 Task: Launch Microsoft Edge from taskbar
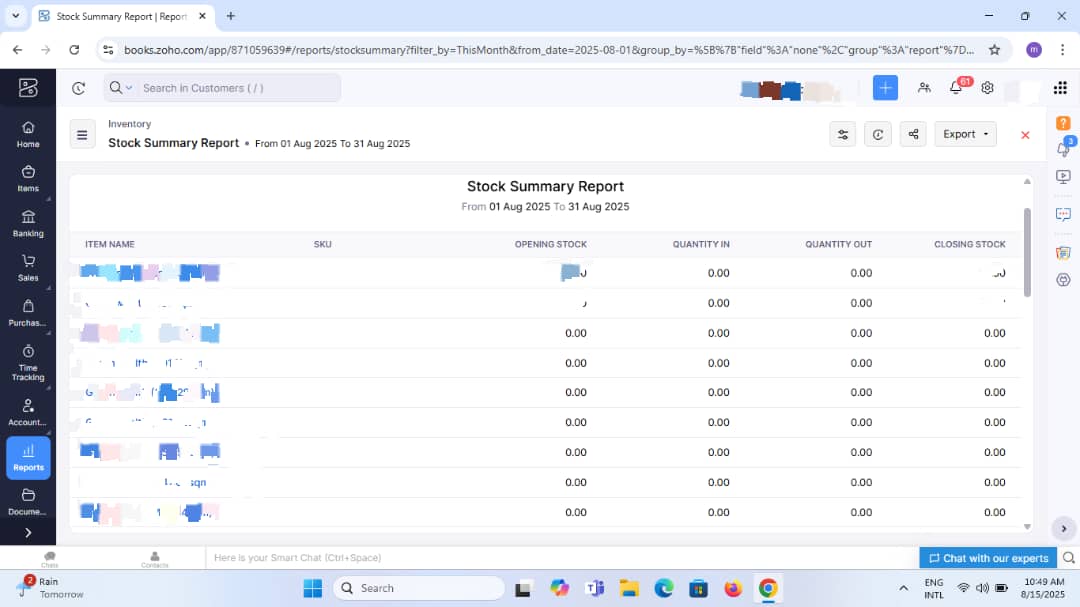pyautogui.click(x=664, y=588)
